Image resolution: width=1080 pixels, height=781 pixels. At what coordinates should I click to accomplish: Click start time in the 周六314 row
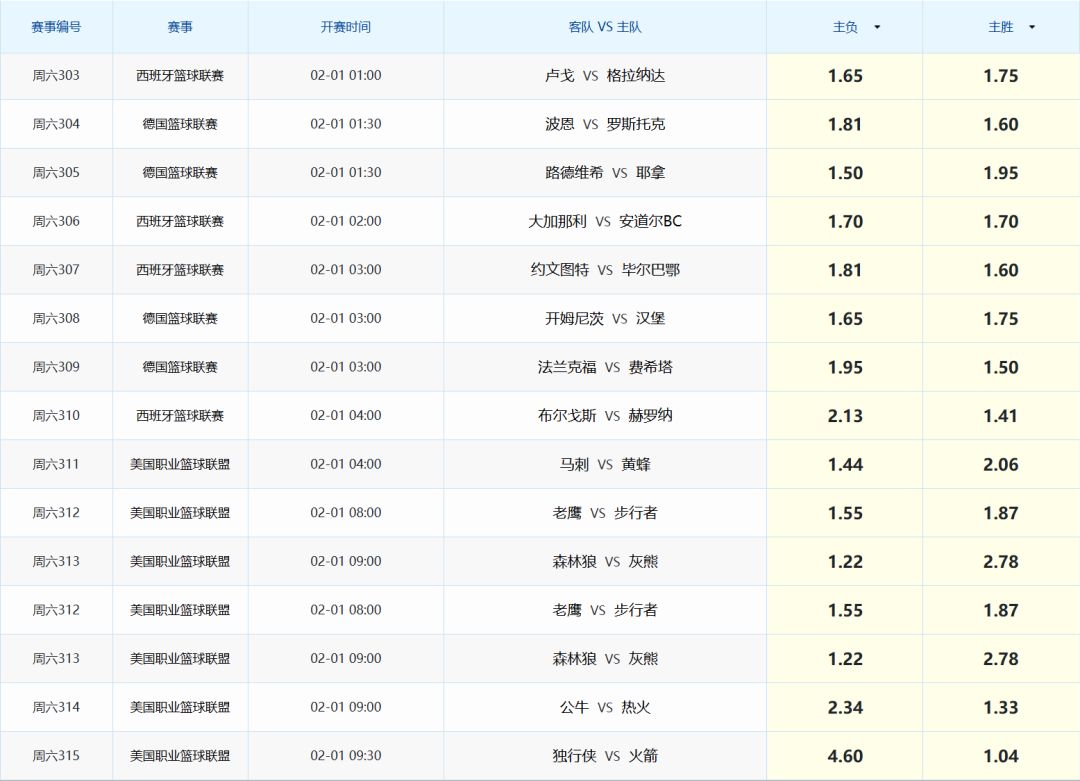point(346,707)
